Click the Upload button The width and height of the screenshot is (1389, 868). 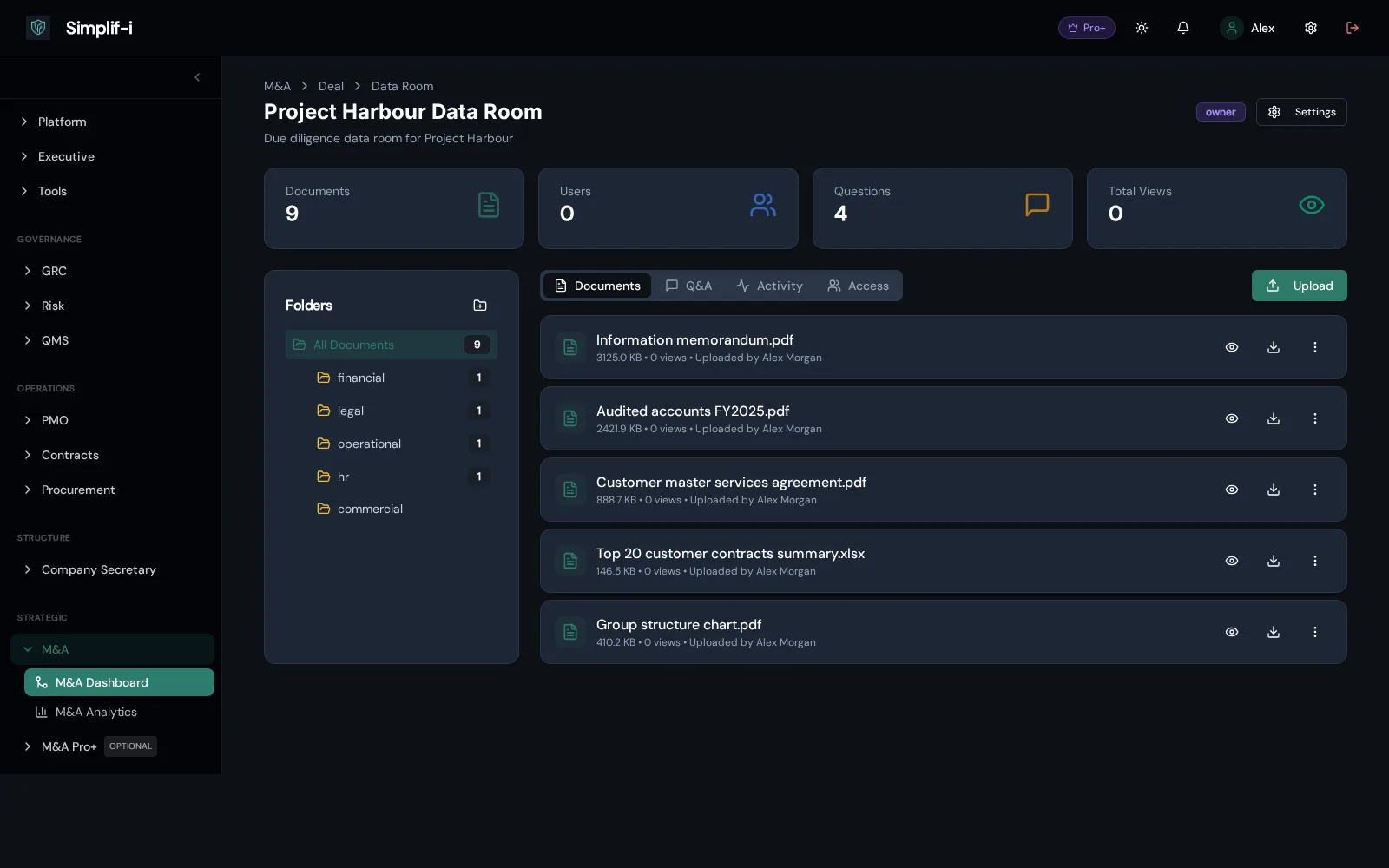point(1300,286)
